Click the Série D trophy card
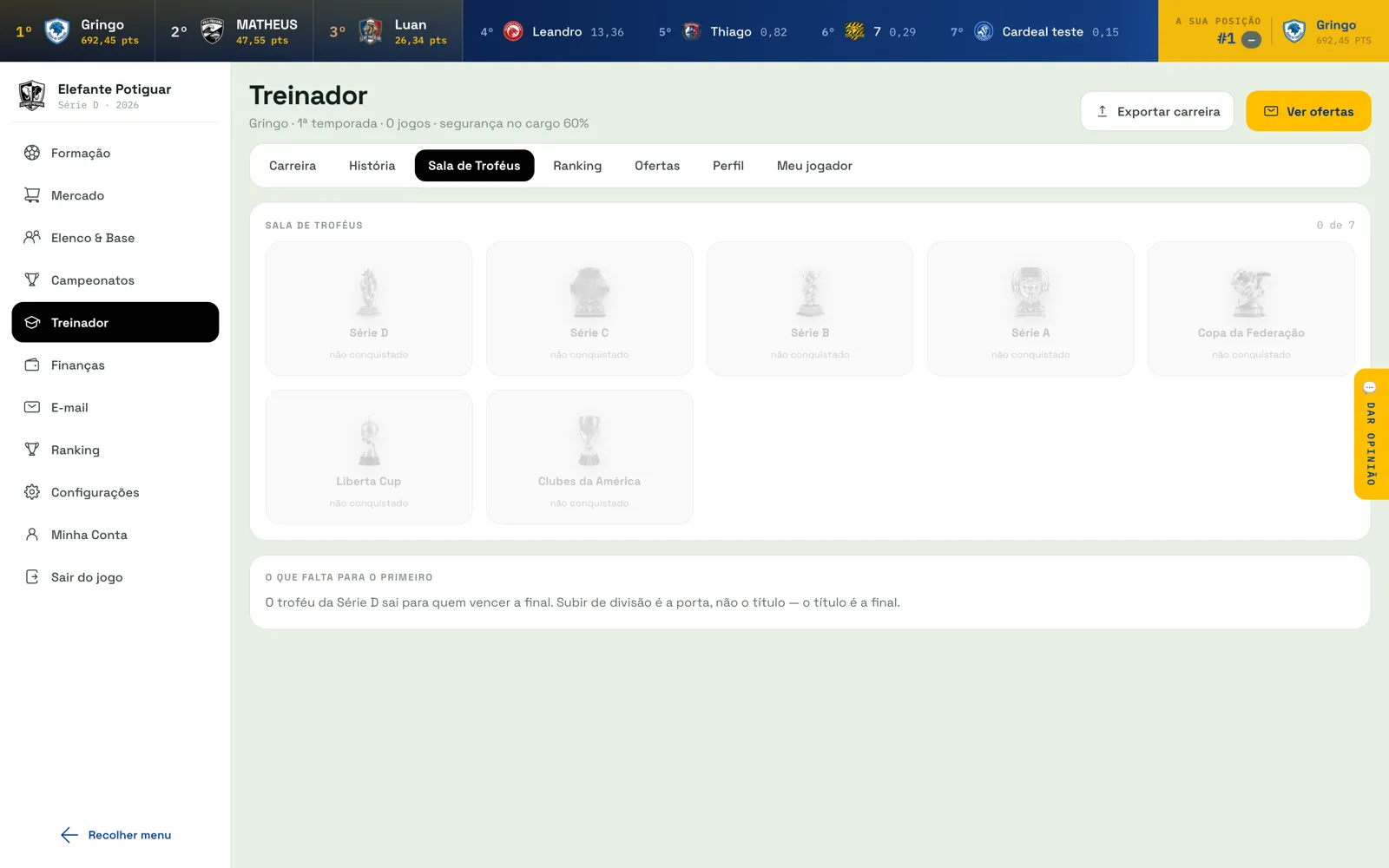1389x868 pixels. (369, 308)
